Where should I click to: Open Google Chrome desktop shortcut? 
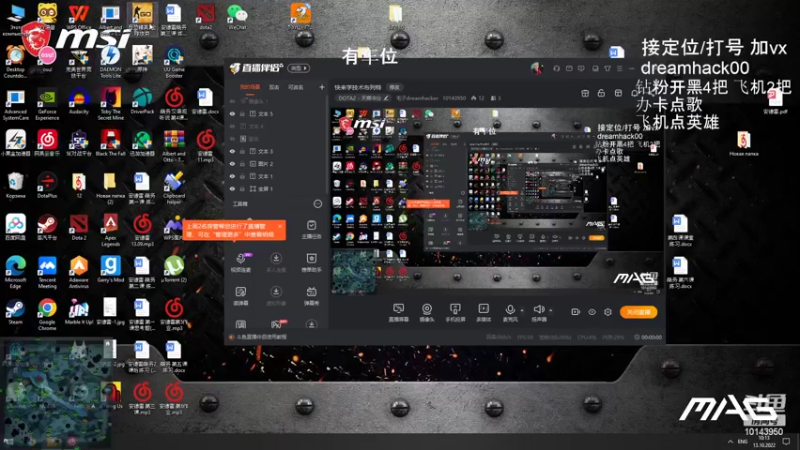click(47, 315)
